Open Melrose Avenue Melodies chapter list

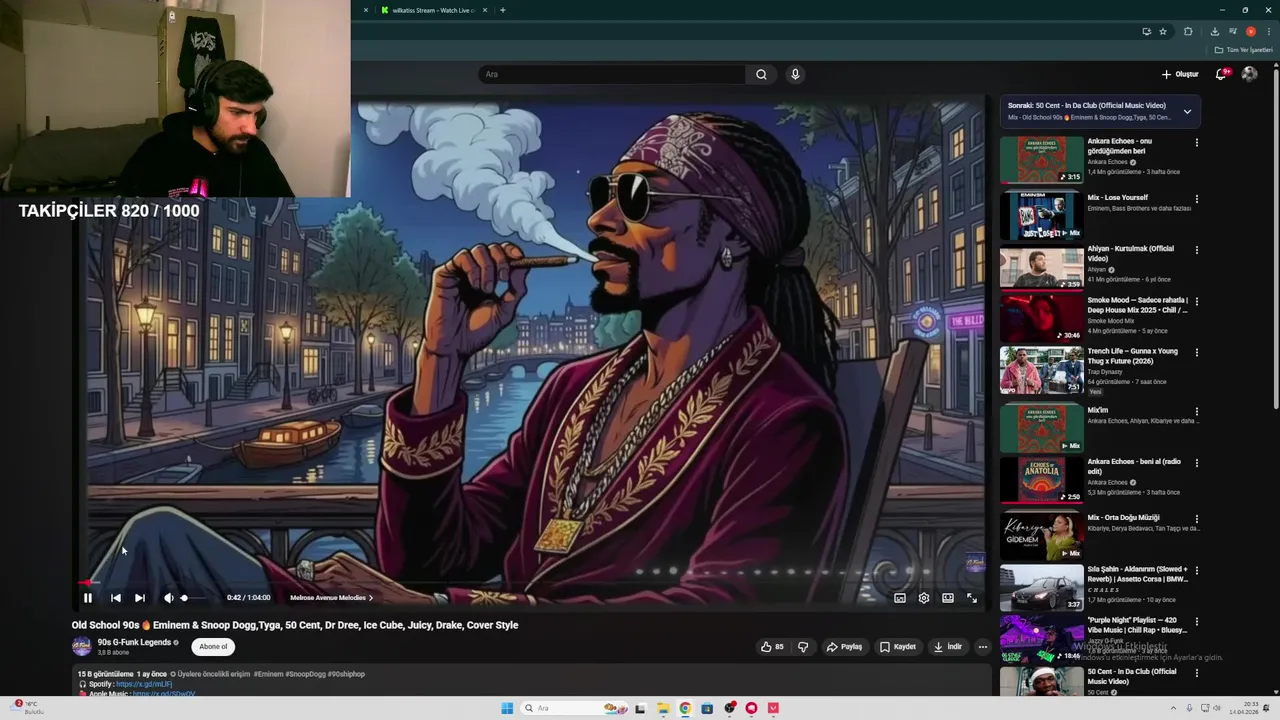331,598
